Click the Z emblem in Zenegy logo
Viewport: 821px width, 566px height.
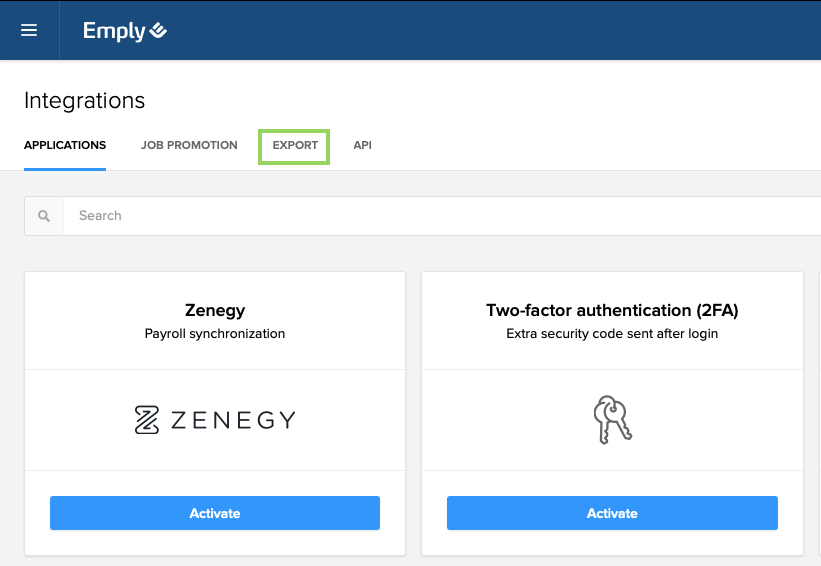point(147,419)
